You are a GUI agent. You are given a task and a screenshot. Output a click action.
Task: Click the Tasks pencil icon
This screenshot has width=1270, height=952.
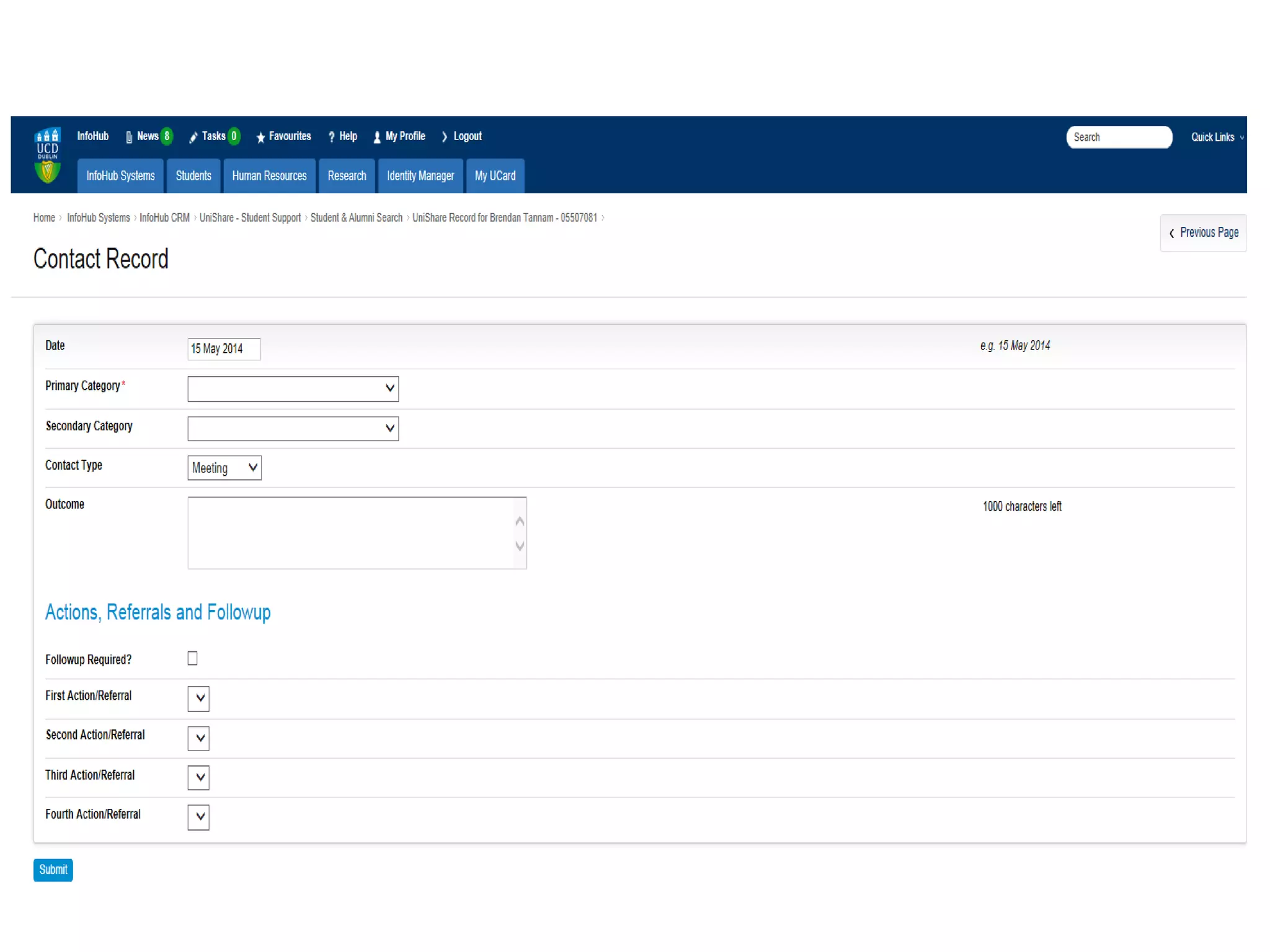(x=193, y=137)
